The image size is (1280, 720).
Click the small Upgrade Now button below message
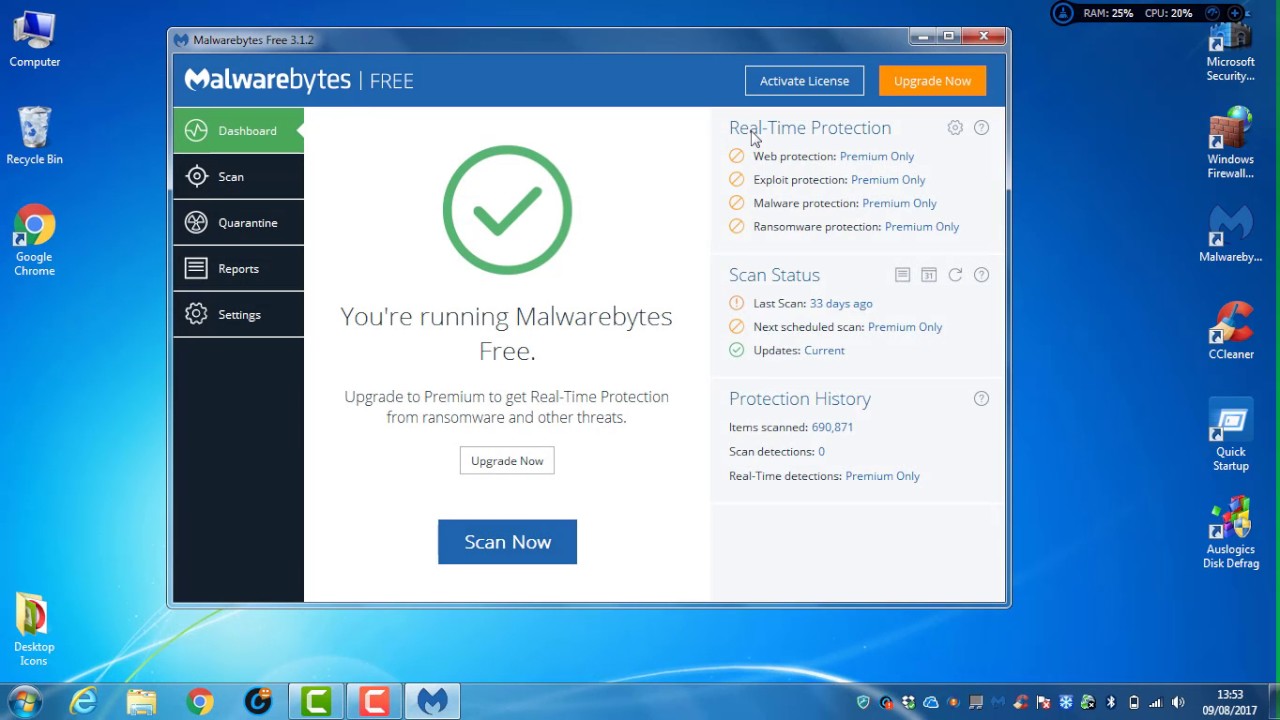pyautogui.click(x=507, y=461)
